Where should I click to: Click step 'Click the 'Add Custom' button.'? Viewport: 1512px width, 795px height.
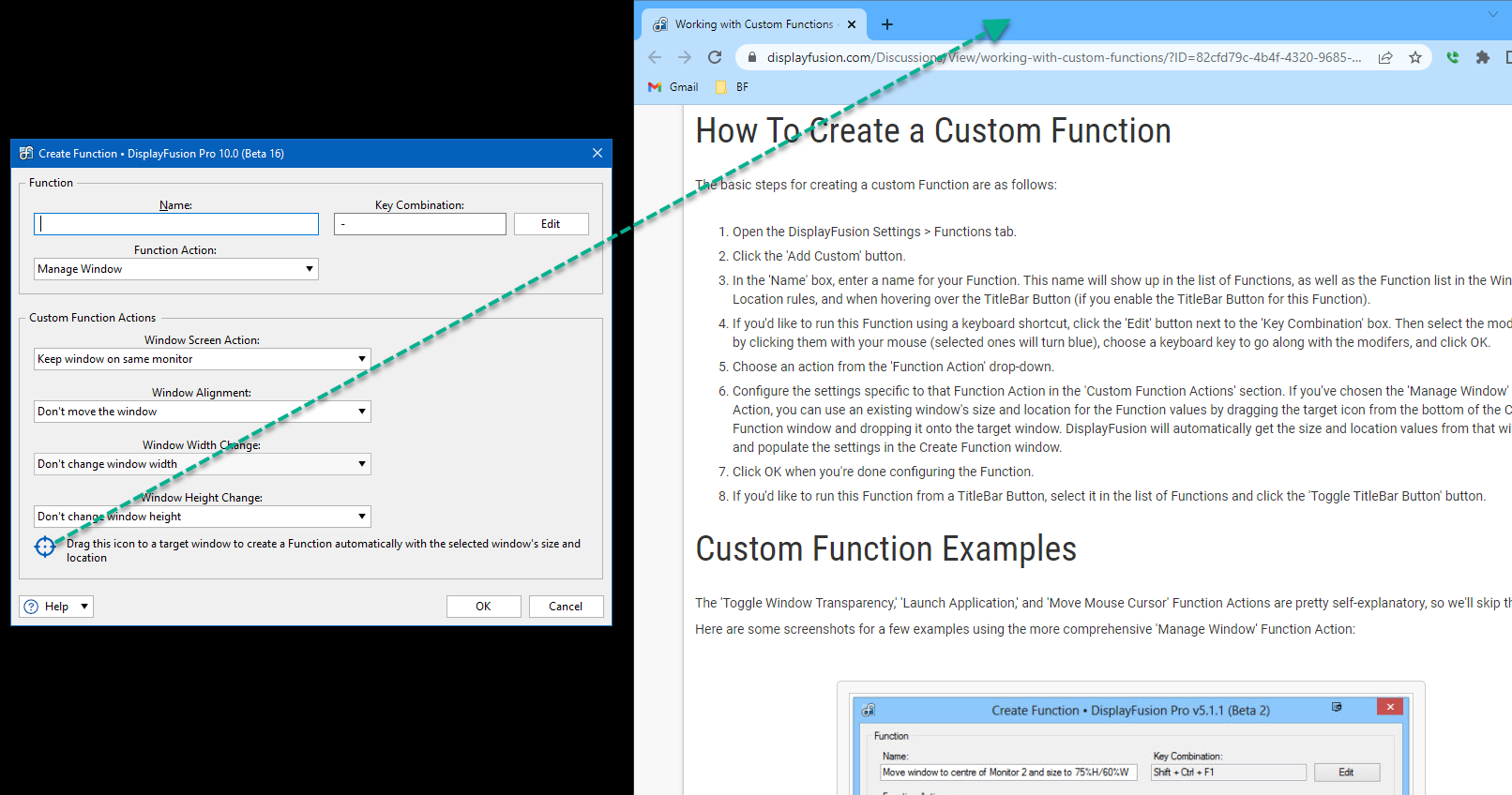pos(819,256)
